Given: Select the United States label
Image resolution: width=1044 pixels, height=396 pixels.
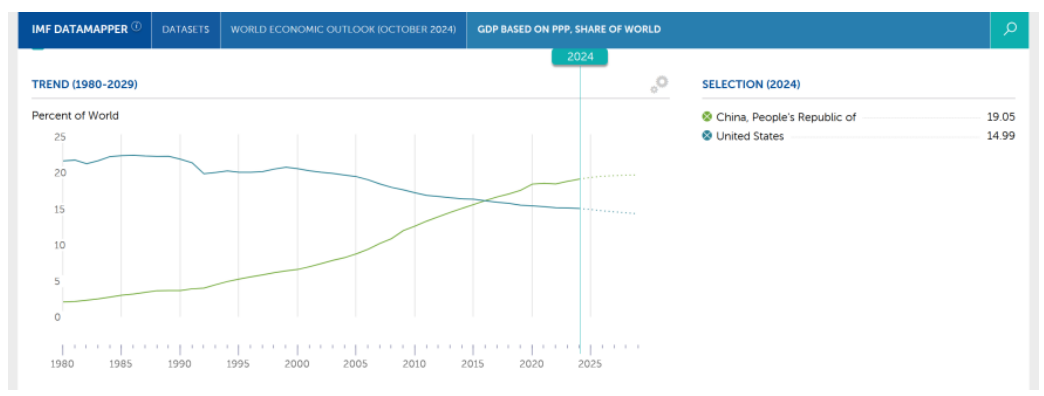Looking at the screenshot, I should tap(750, 136).
